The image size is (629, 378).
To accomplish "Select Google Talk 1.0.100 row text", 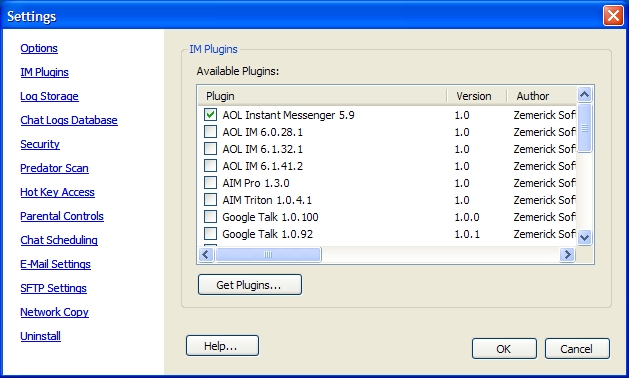I will point(270,217).
